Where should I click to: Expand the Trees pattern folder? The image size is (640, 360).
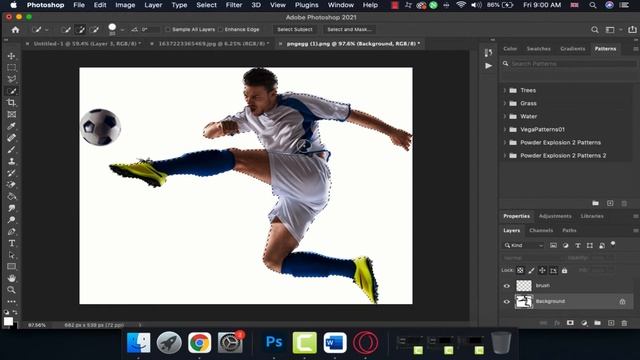tap(504, 90)
